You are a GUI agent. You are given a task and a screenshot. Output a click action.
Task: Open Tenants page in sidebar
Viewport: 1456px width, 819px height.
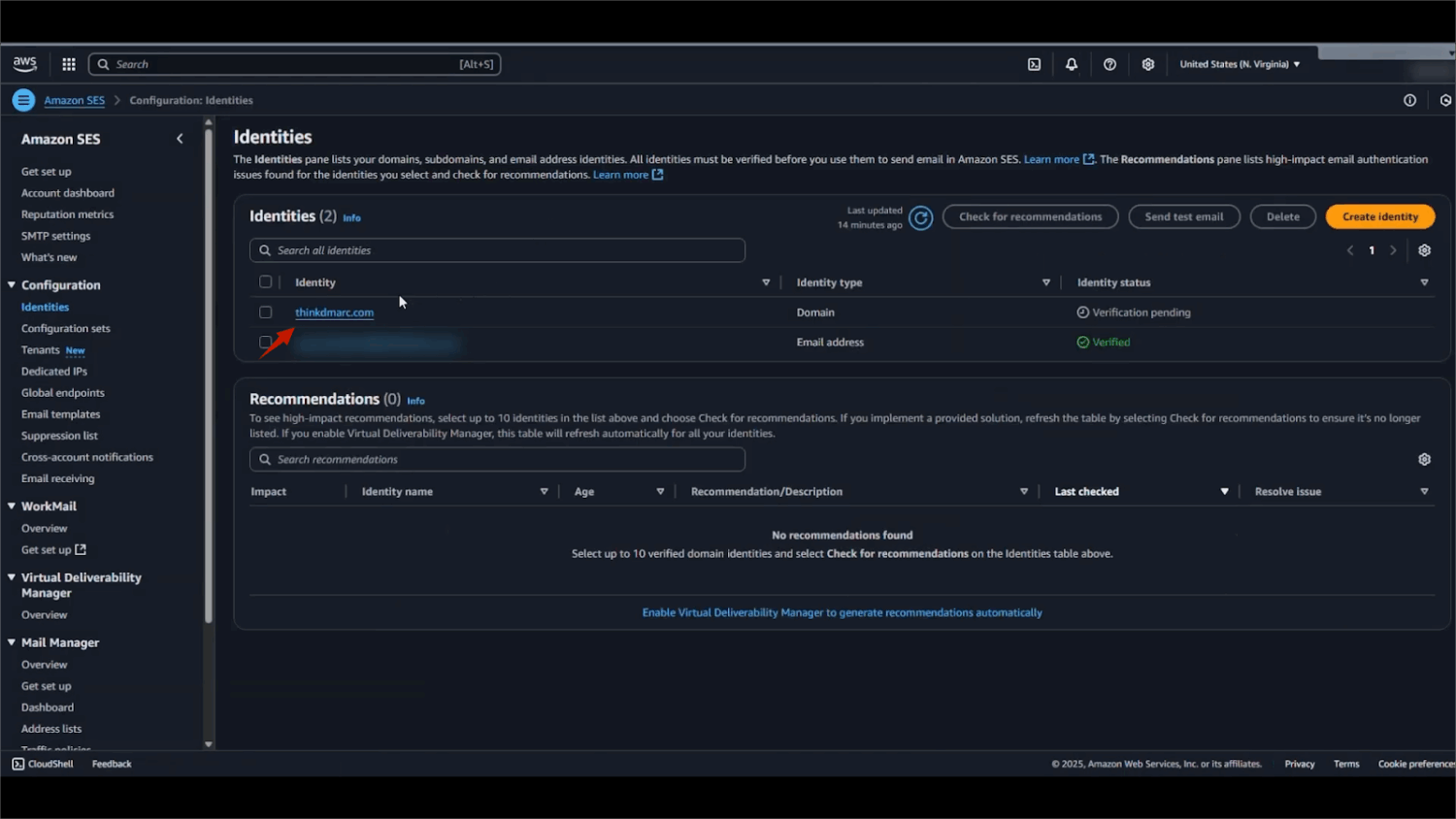[41, 349]
